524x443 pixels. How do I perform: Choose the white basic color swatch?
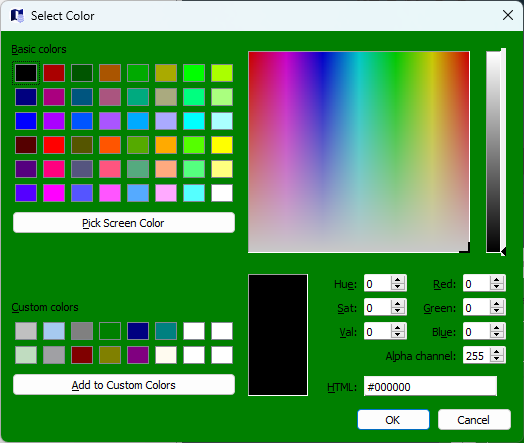(x=222, y=193)
